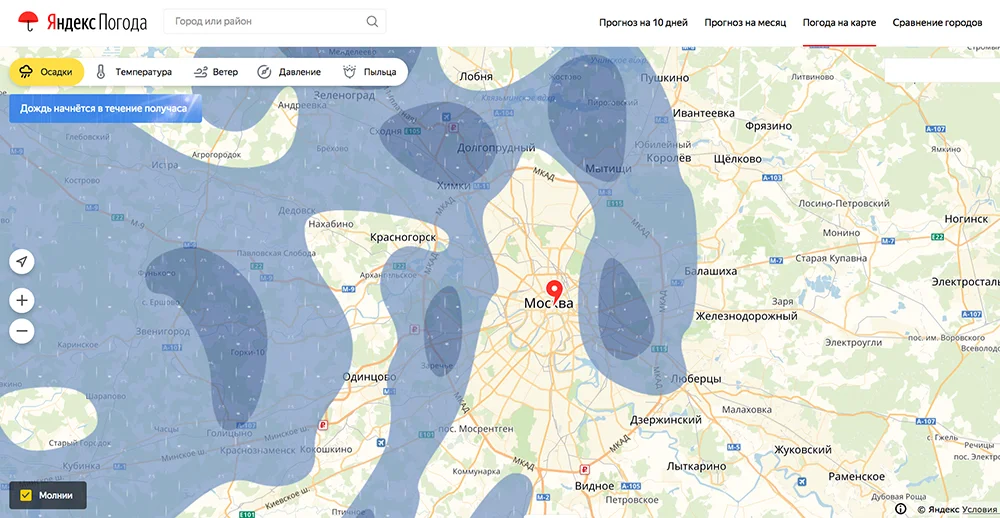This screenshot has height=518, width=1000.
Task: Click the city label Королёв
Action: click(668, 158)
